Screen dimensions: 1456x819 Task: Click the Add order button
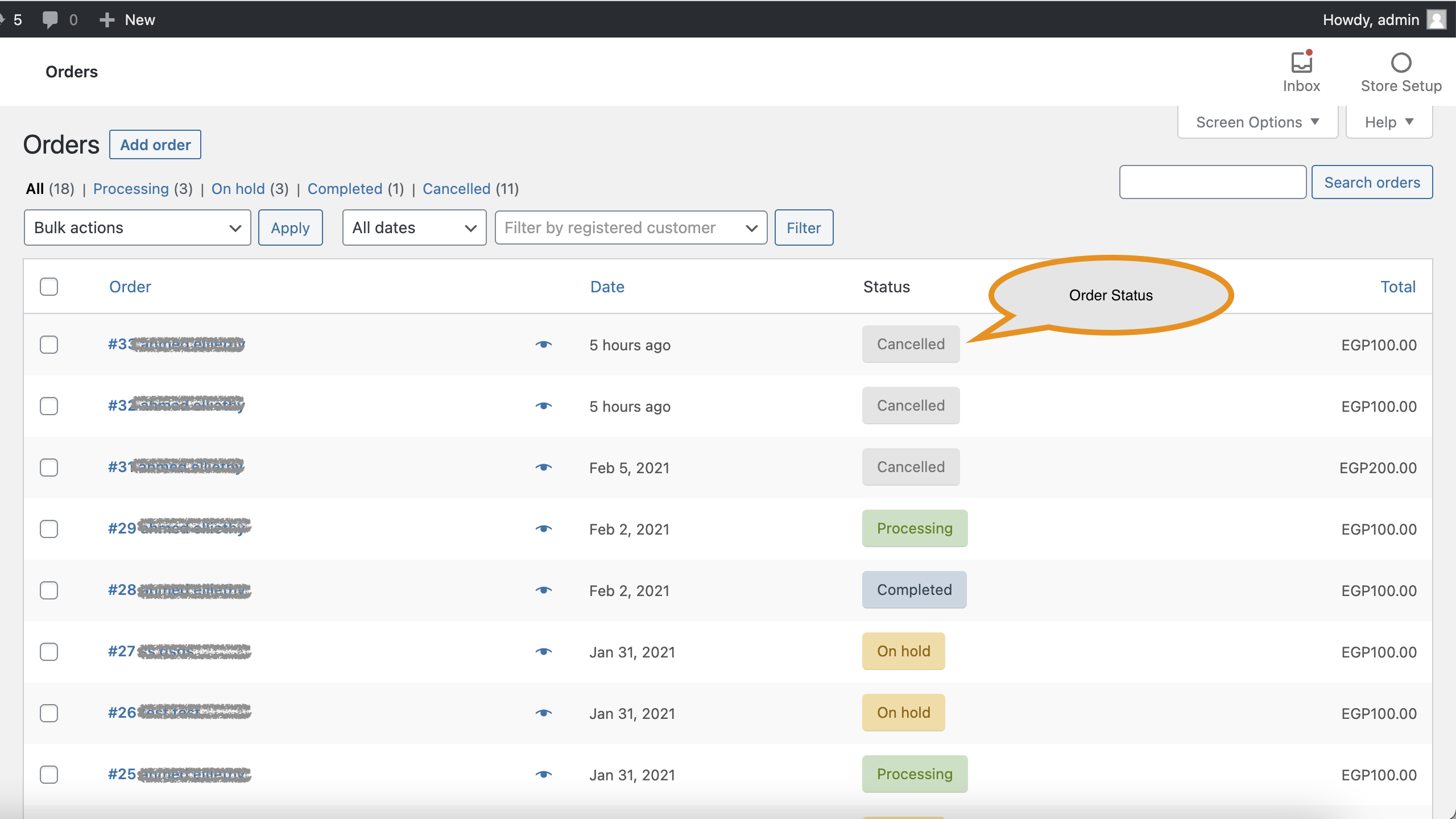point(155,144)
